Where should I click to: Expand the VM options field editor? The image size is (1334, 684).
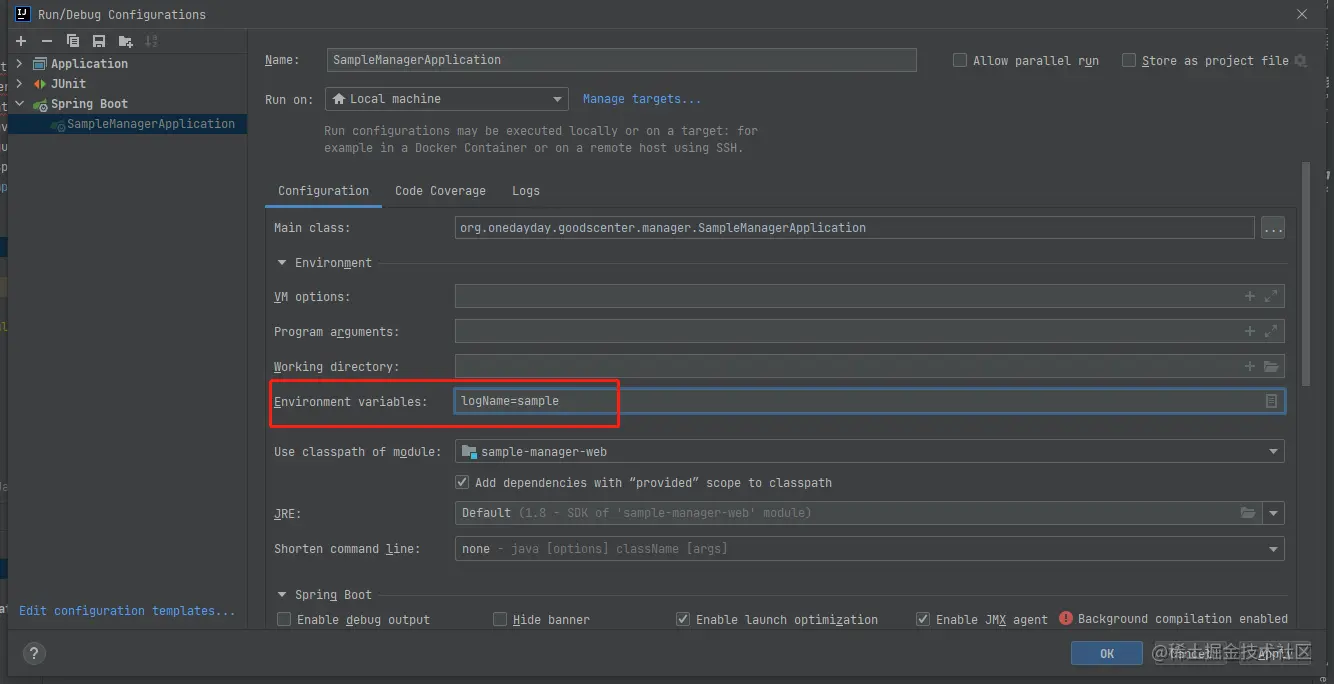[x=1271, y=296]
